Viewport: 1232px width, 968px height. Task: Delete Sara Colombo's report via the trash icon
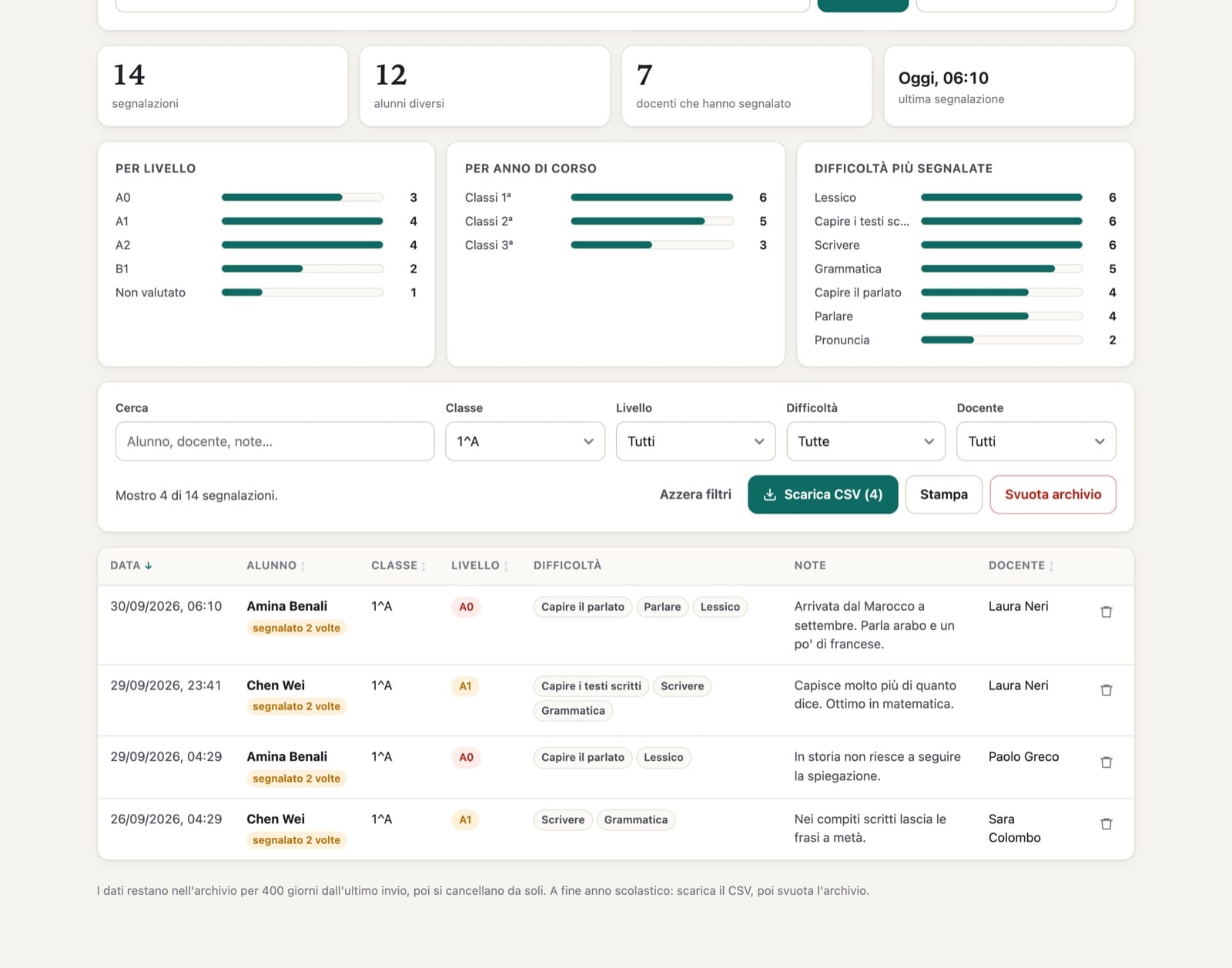1106,823
